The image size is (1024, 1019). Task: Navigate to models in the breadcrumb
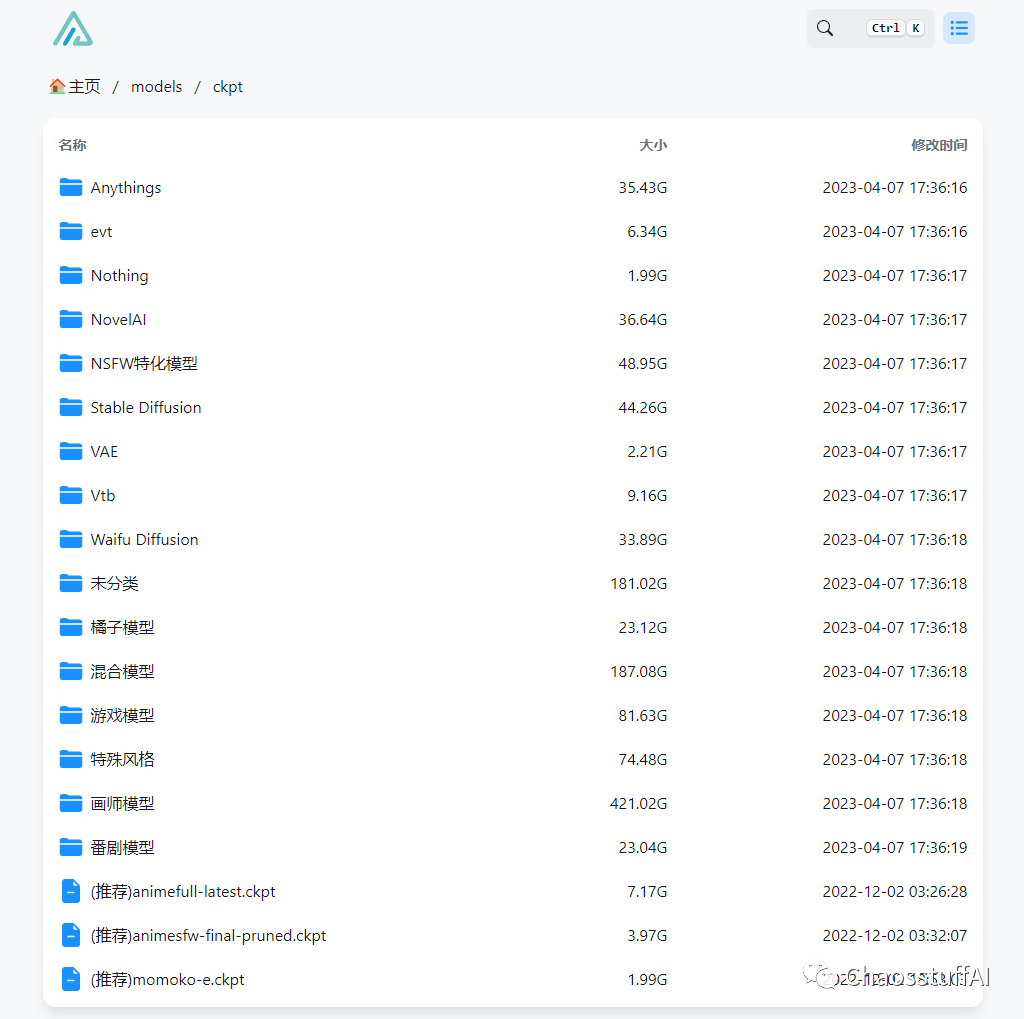click(157, 87)
